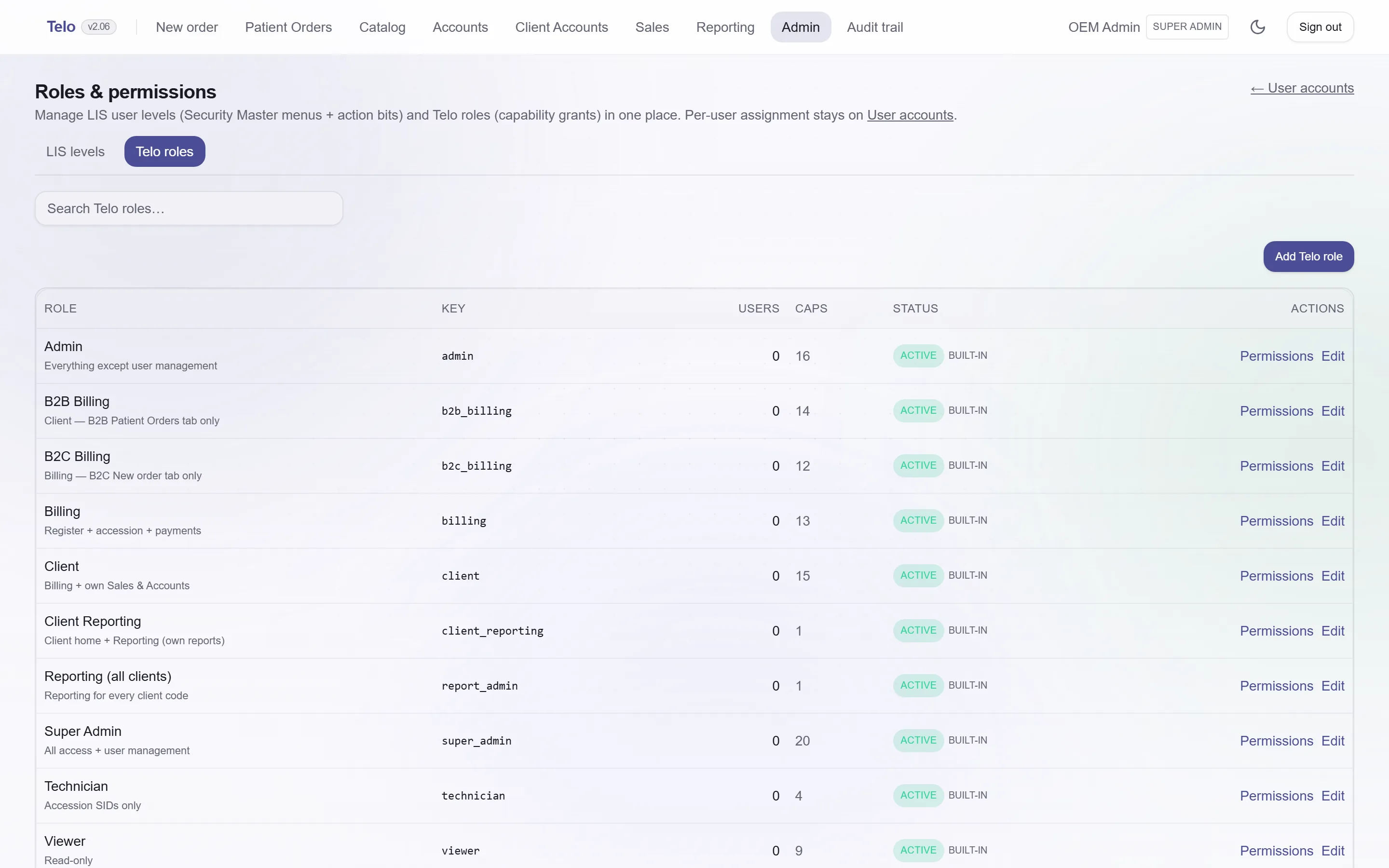Open Permissions for the Admin role
1389x868 pixels.
1276,356
